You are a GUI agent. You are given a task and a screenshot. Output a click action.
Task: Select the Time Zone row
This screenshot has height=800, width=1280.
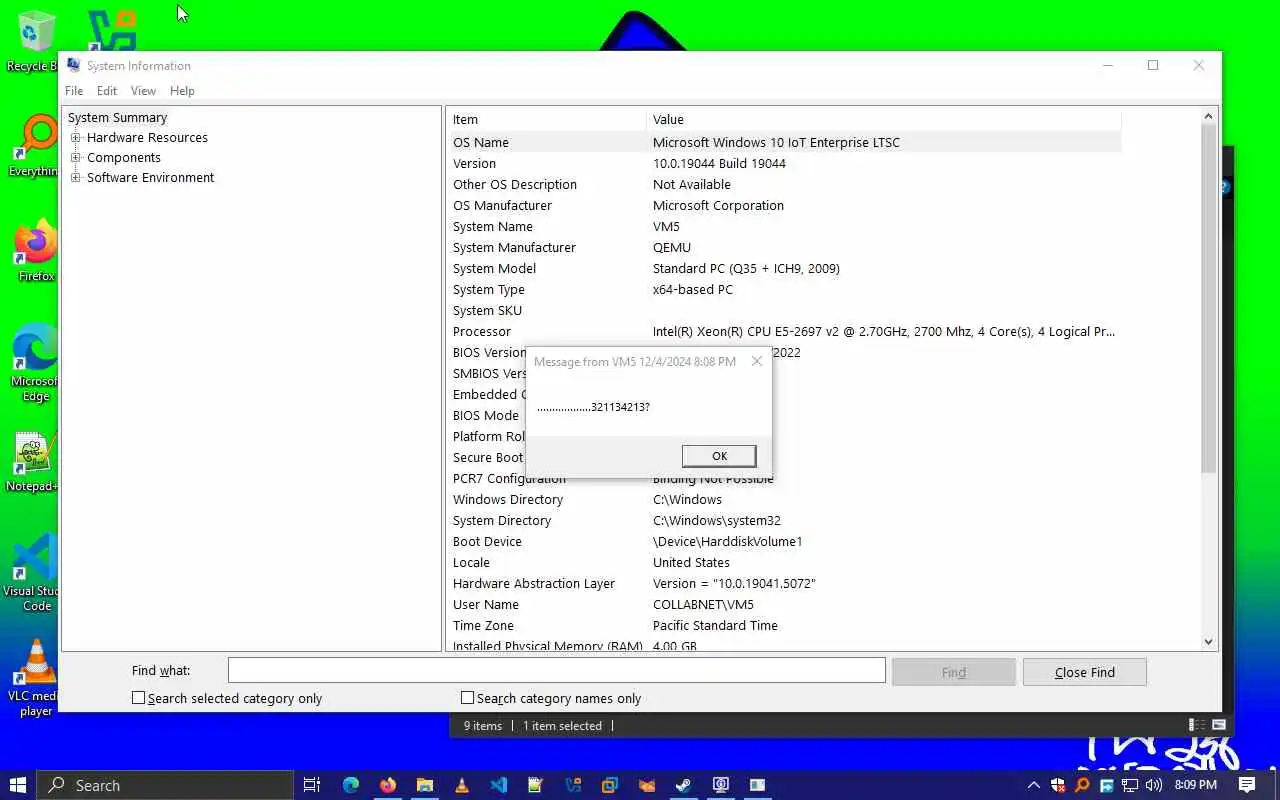pos(784,626)
